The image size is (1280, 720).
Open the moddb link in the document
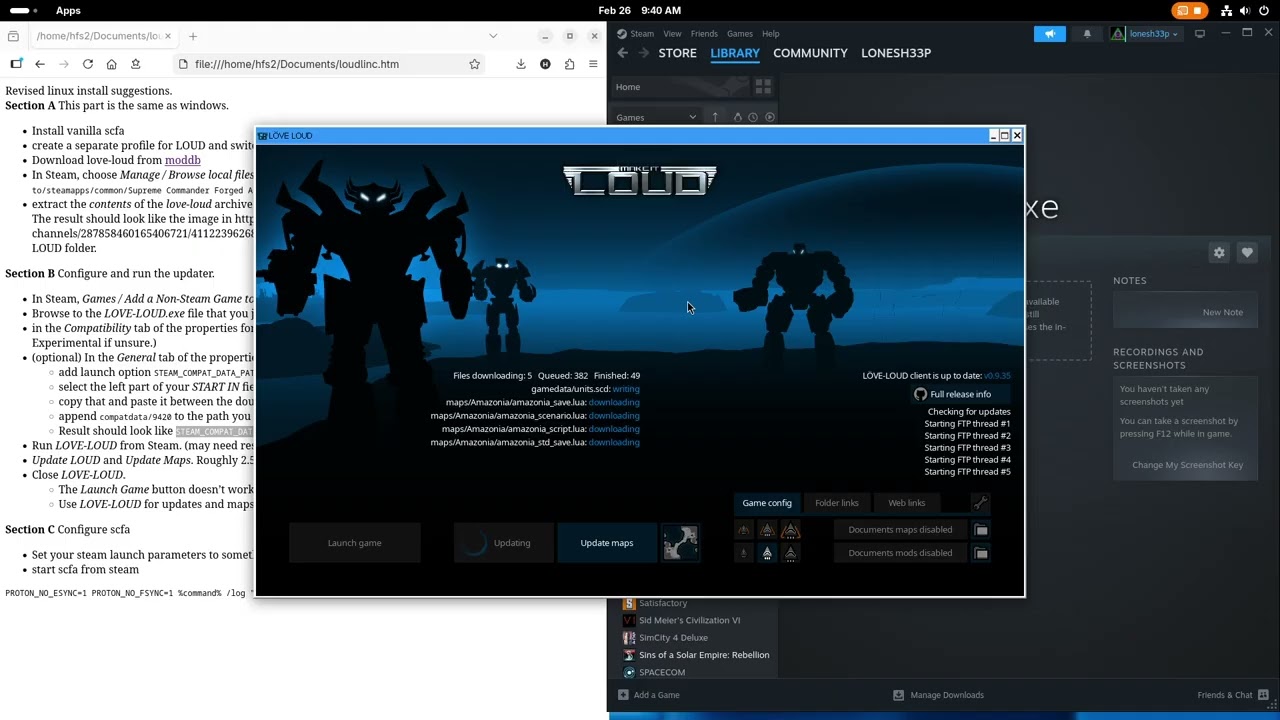click(x=183, y=160)
